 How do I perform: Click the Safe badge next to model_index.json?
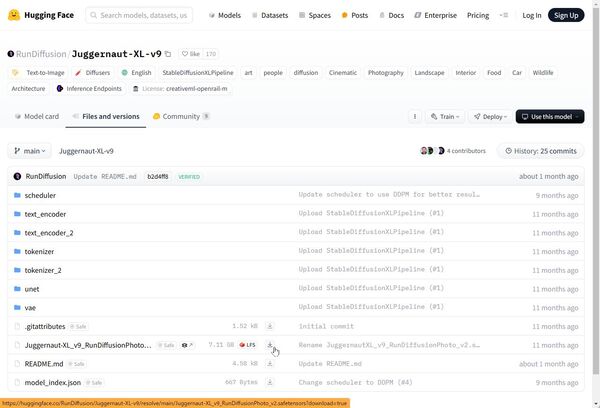tap(94, 383)
